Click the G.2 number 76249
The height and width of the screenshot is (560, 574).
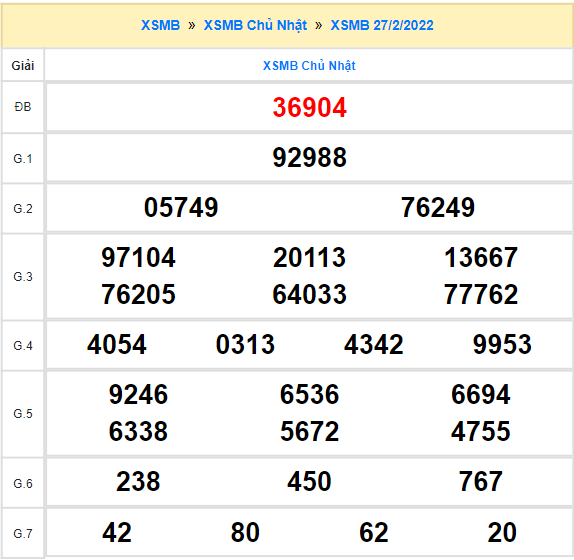(438, 208)
